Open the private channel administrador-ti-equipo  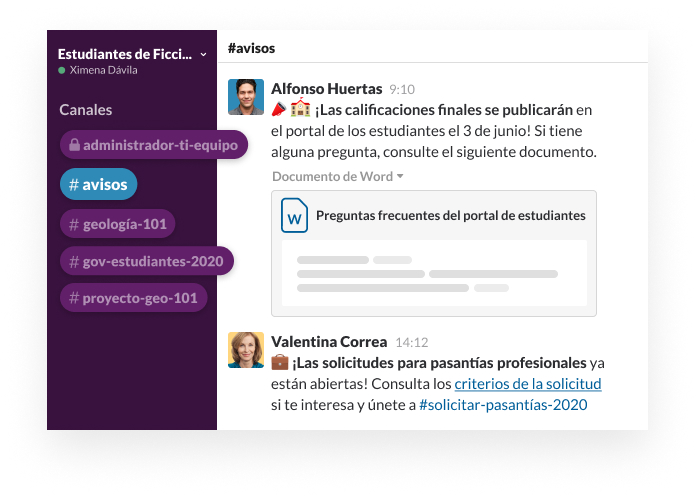pyautogui.click(x=160, y=145)
